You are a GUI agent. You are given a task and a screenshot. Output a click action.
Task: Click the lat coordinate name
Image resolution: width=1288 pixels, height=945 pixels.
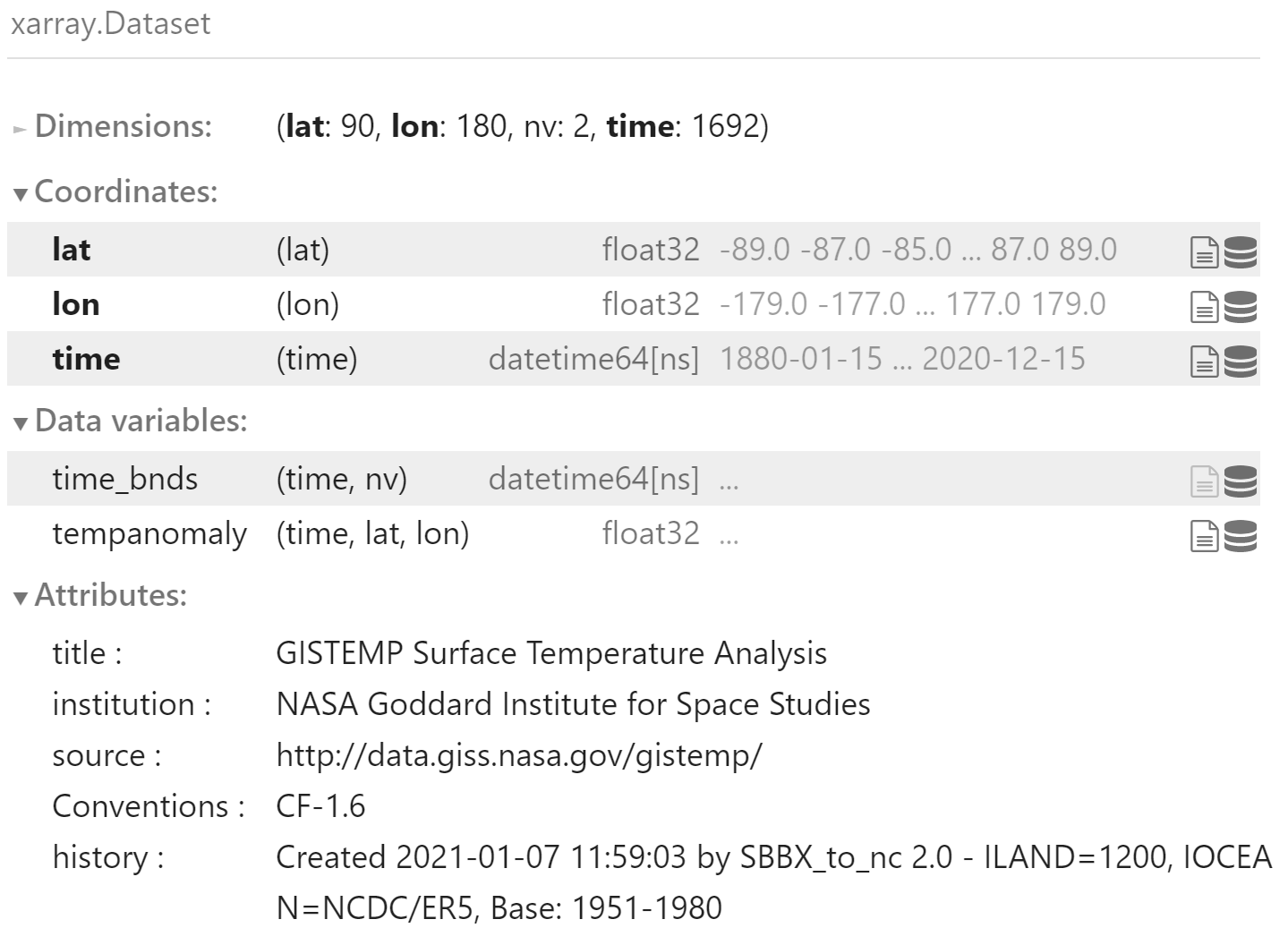(x=71, y=250)
